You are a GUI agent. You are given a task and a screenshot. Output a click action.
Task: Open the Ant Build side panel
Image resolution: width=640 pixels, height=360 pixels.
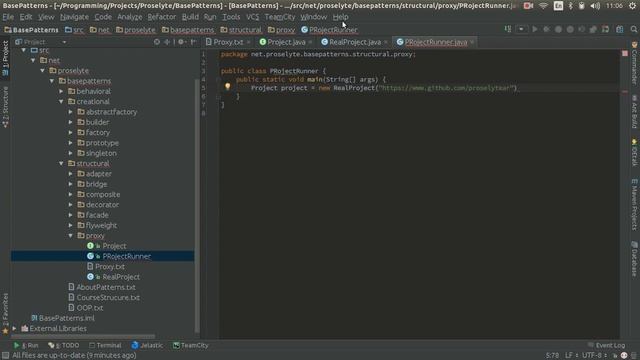[x=634, y=111]
